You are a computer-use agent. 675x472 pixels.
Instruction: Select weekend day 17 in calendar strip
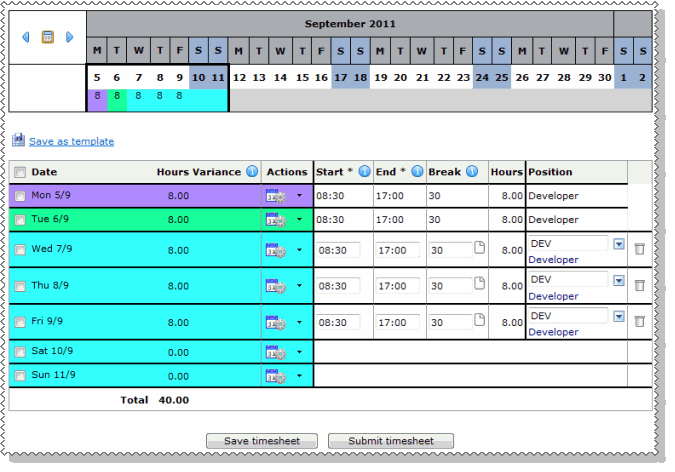click(341, 78)
